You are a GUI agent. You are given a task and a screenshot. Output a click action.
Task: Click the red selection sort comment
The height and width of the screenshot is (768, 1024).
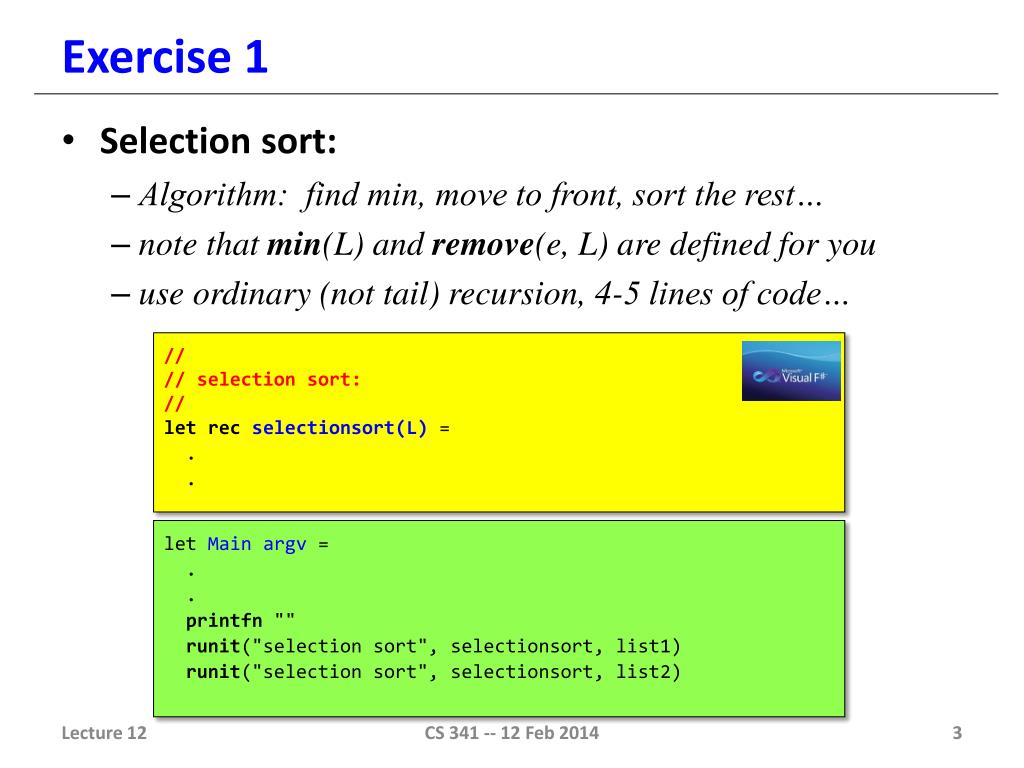click(263, 379)
